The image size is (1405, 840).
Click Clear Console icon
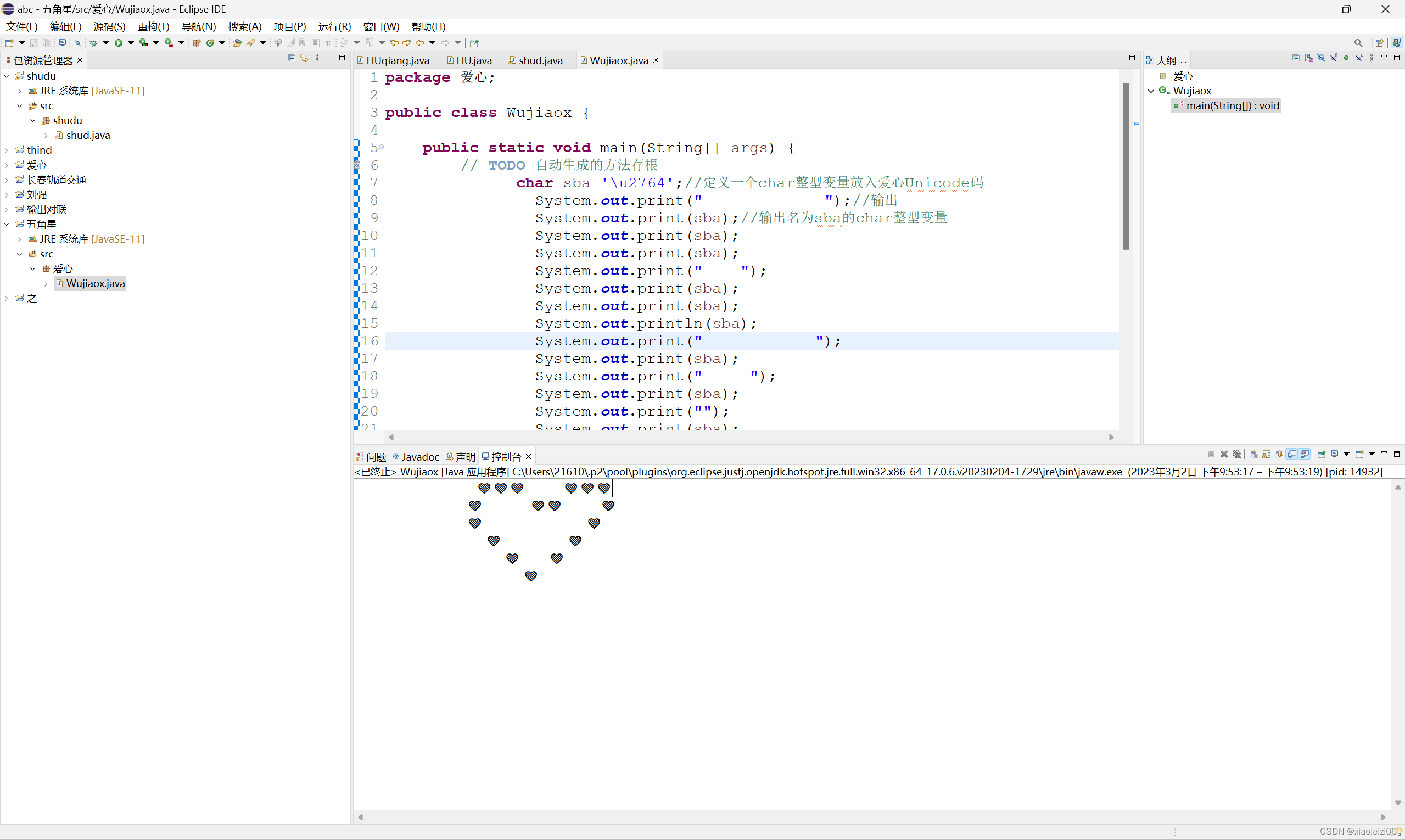click(1254, 455)
